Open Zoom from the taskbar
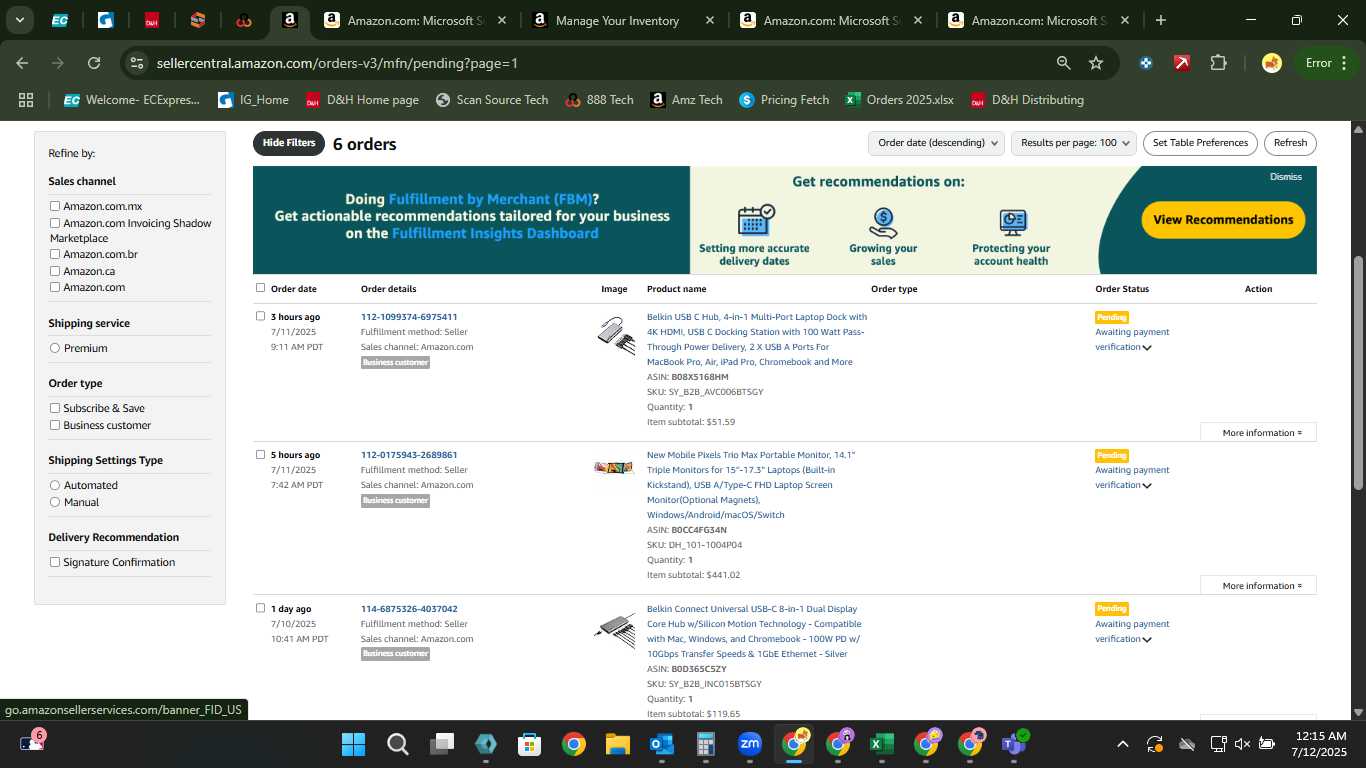The height and width of the screenshot is (768, 1366). click(x=749, y=744)
